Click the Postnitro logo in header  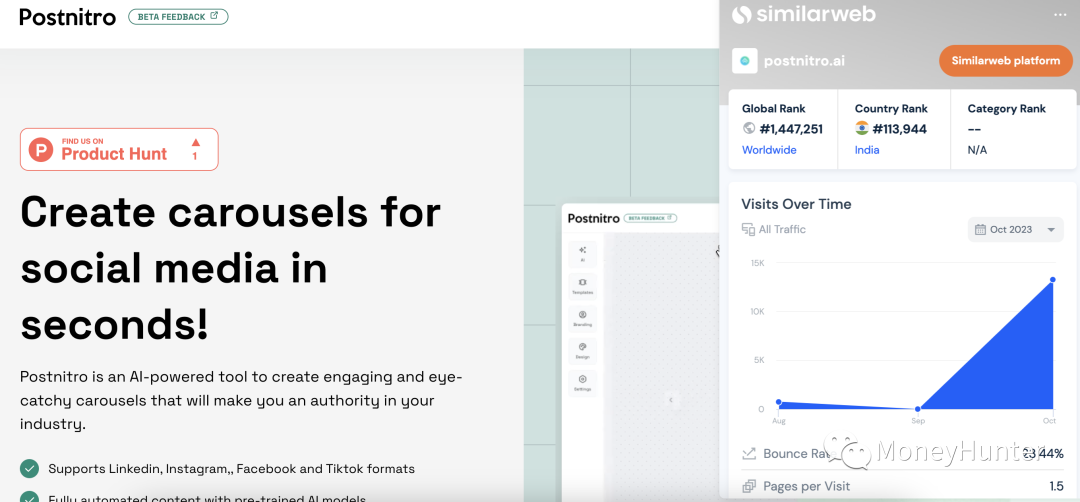(x=67, y=17)
